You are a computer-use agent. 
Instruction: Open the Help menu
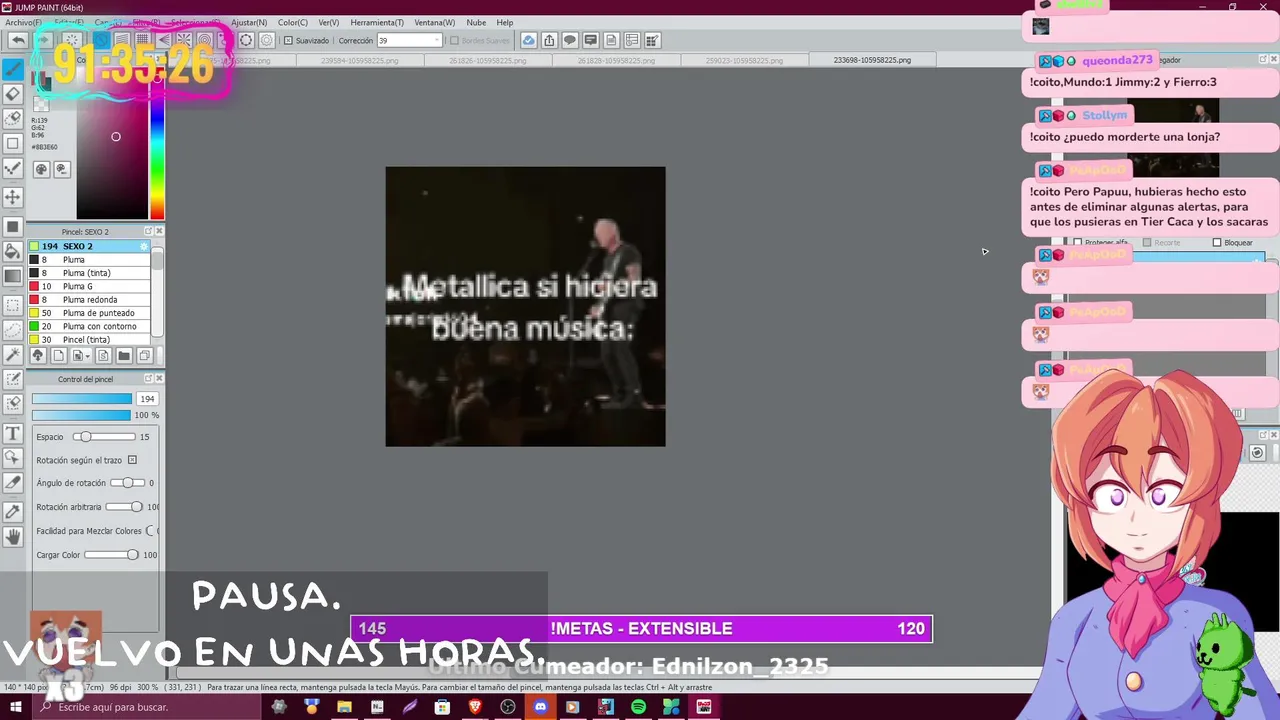coord(505,22)
